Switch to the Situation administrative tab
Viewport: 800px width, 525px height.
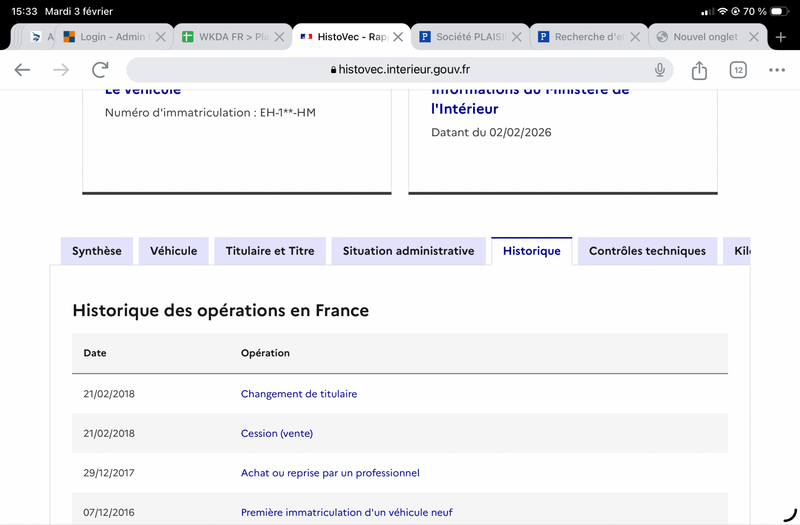pyautogui.click(x=408, y=251)
